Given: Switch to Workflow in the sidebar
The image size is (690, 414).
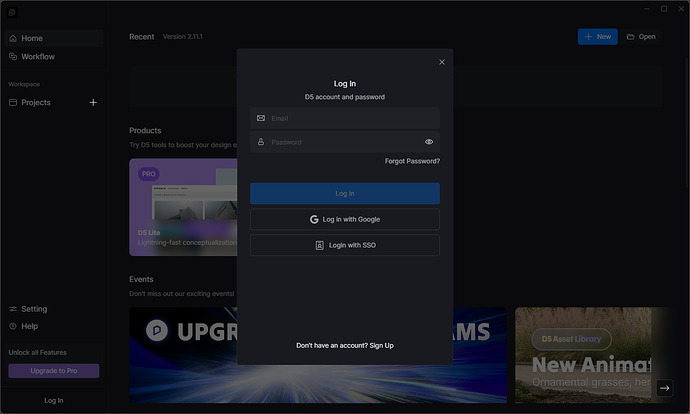Looking at the screenshot, I should point(38,57).
